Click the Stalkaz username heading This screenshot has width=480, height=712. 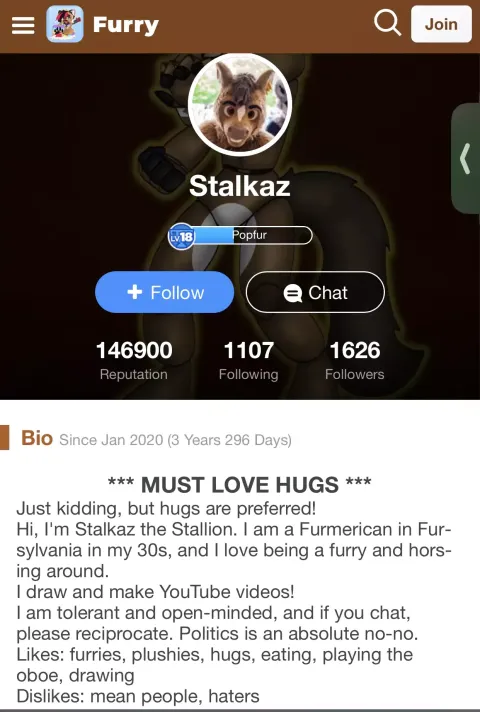pos(240,186)
